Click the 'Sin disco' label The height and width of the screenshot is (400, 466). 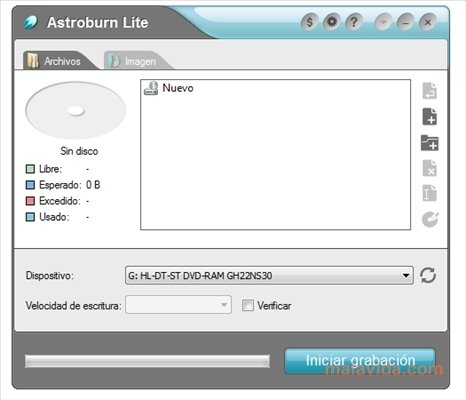pyautogui.click(x=79, y=151)
